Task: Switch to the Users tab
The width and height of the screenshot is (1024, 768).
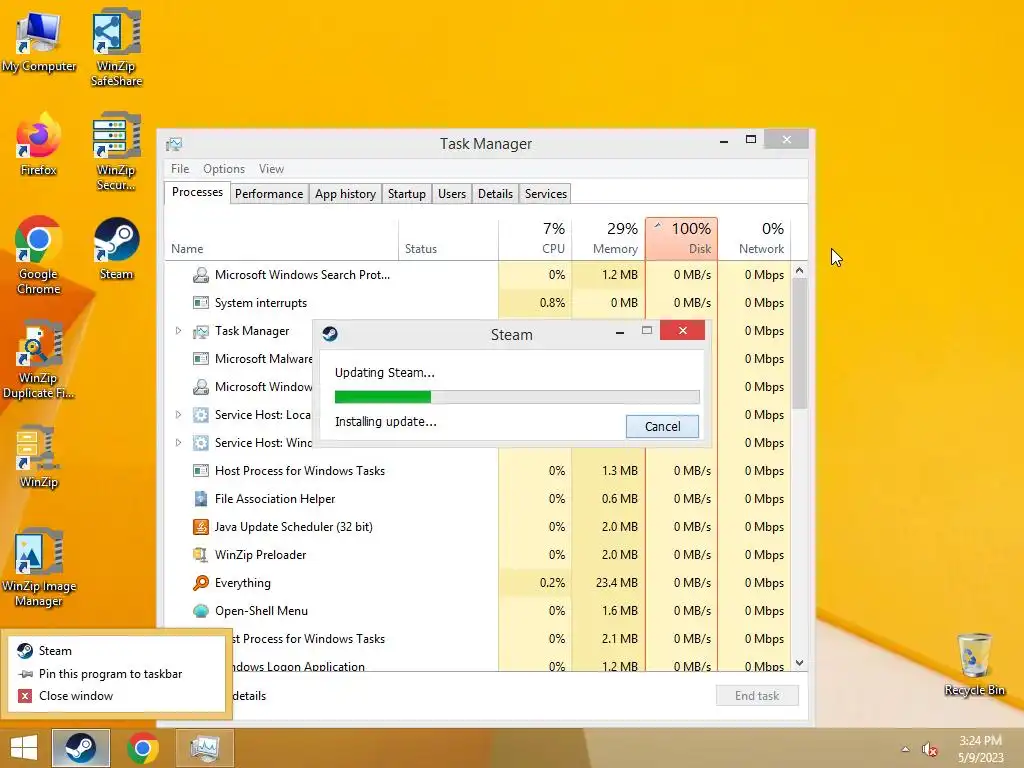Action: click(x=451, y=193)
